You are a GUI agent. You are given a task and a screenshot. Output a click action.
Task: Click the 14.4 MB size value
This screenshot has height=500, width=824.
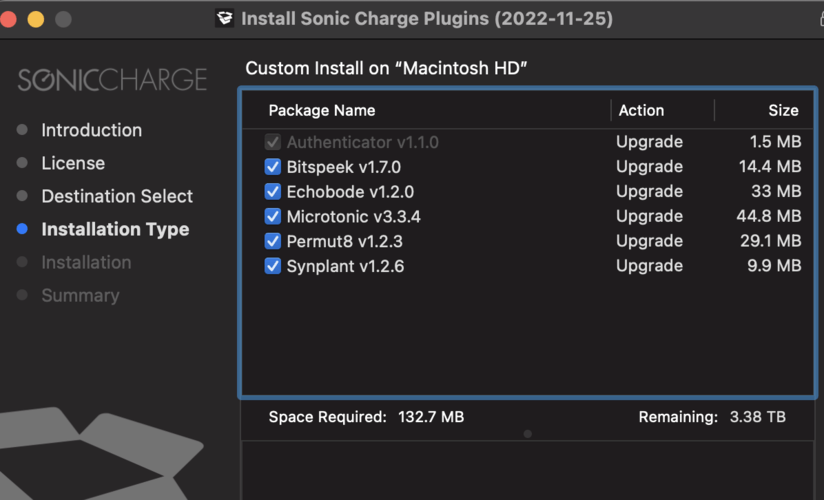pyautogui.click(x=770, y=167)
